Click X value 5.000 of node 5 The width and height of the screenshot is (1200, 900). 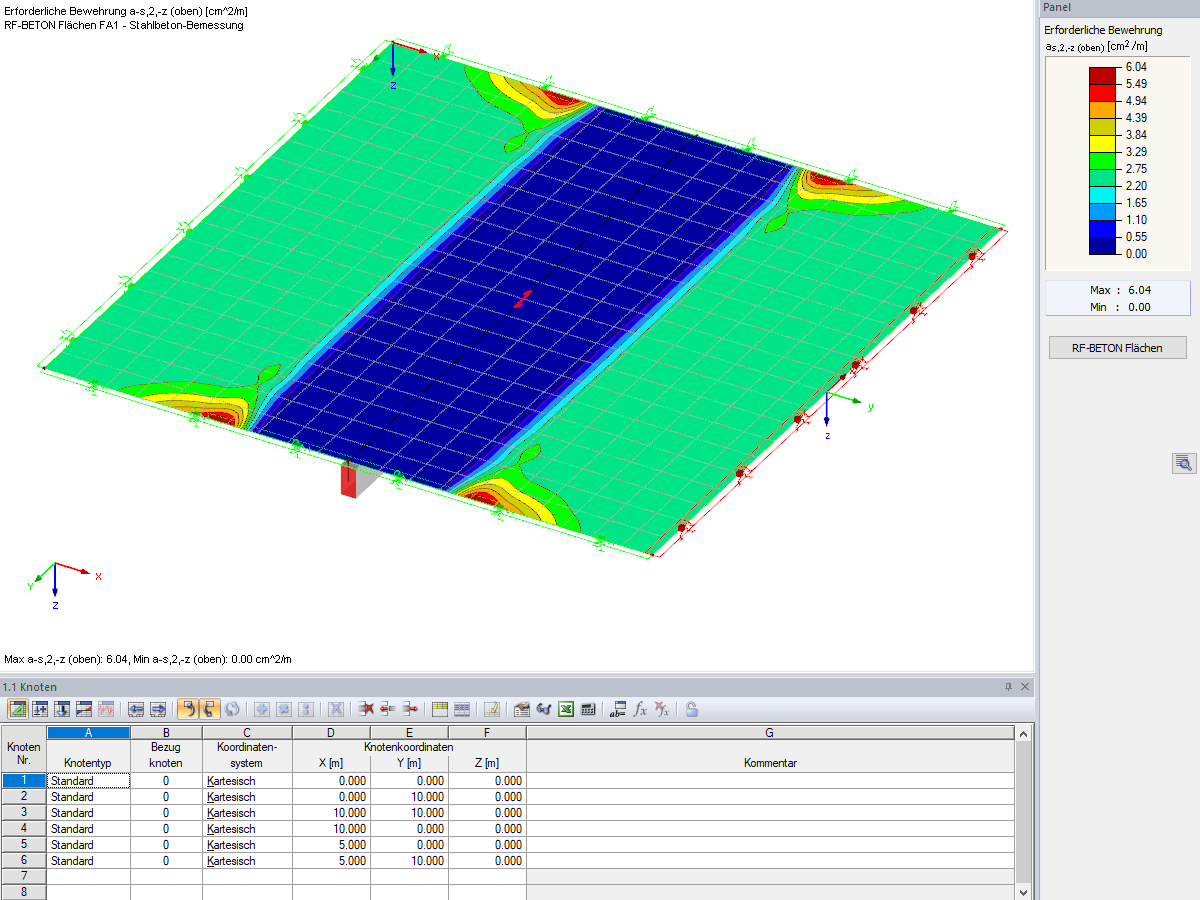click(x=332, y=845)
